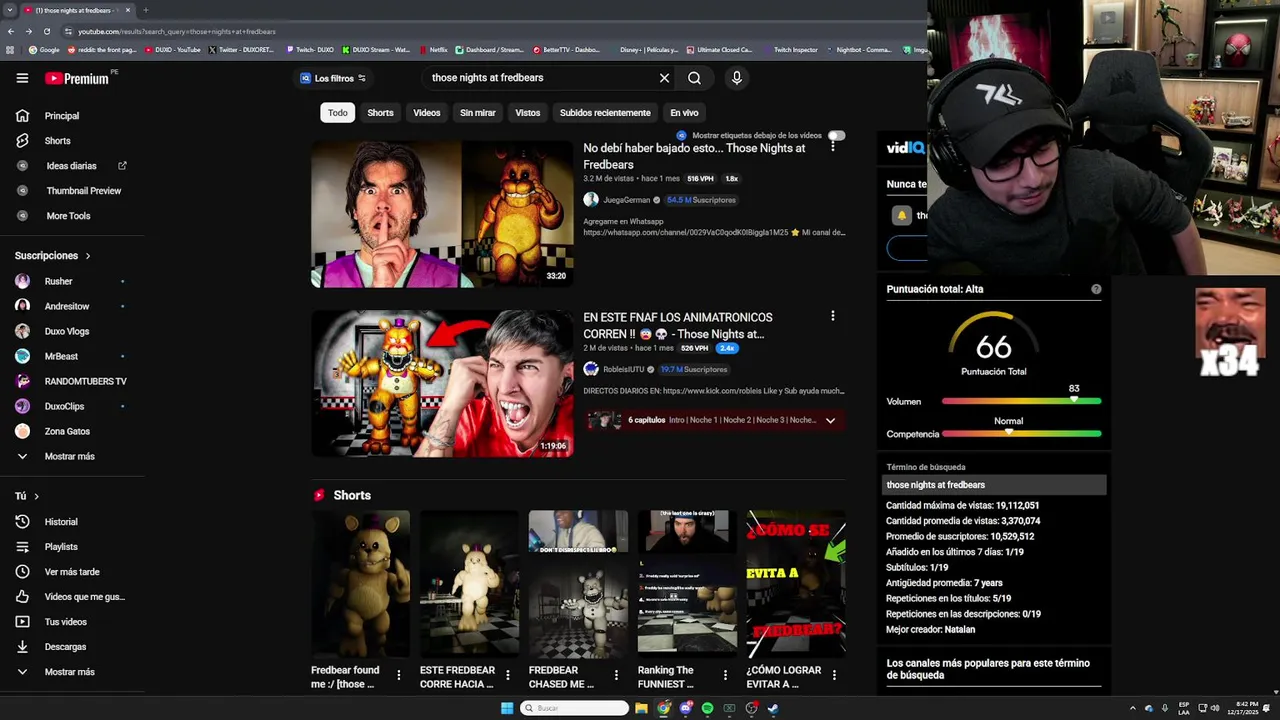
Task: Start voice search with the microphone
Action: click(x=736, y=78)
